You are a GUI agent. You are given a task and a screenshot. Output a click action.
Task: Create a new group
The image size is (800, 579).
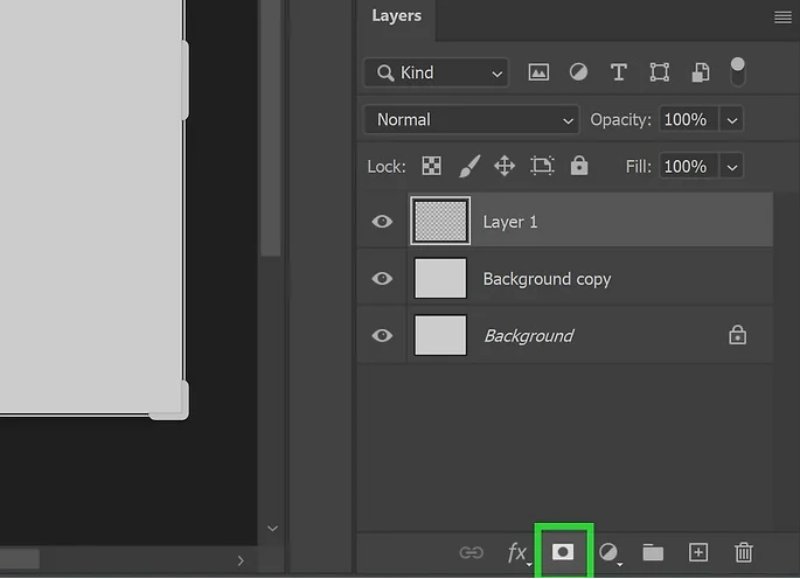point(653,551)
